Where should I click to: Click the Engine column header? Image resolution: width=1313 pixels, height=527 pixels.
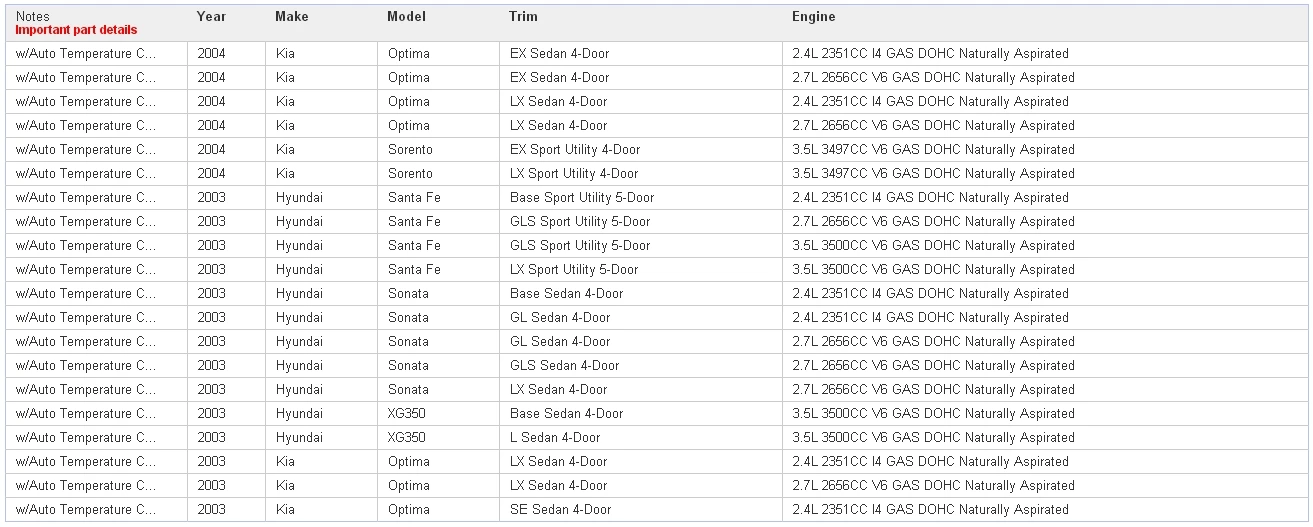tap(813, 17)
